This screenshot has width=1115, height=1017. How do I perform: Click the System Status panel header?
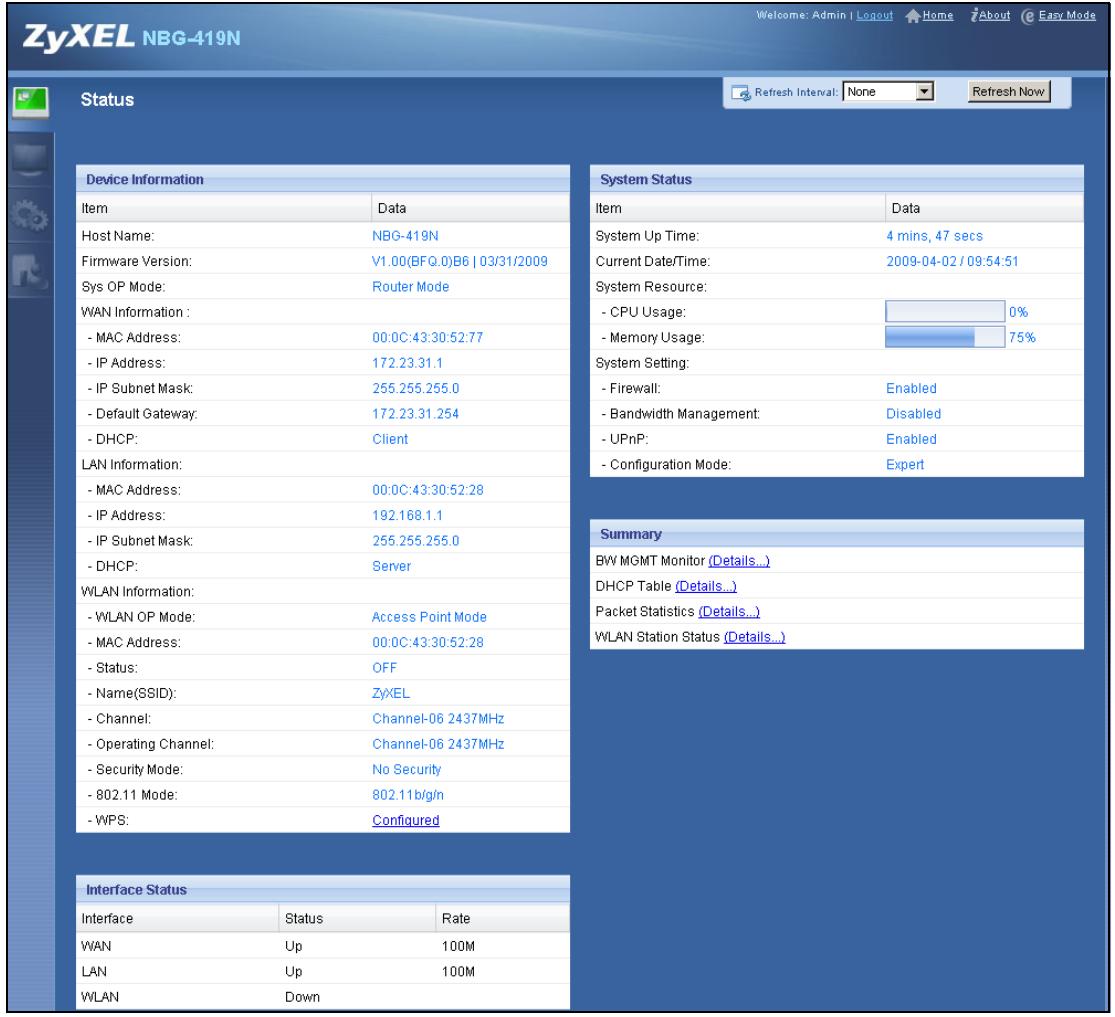[837, 179]
